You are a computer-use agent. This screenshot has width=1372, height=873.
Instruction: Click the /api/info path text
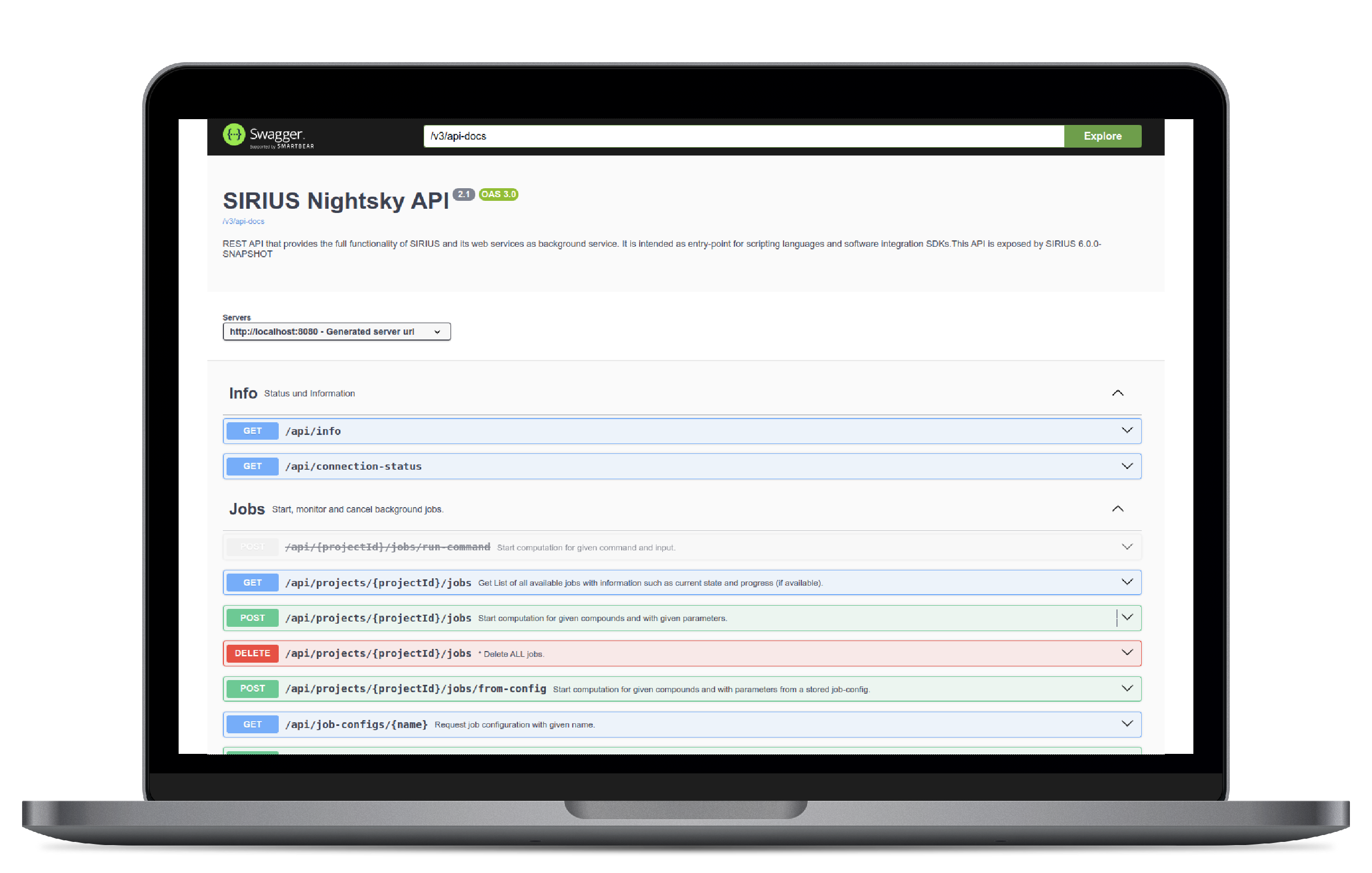click(313, 432)
